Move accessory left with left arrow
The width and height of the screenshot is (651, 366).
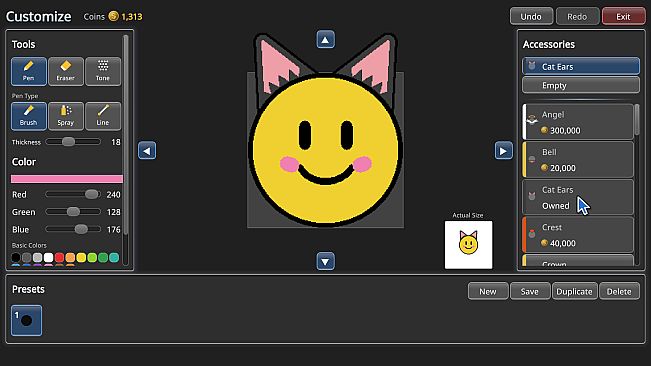click(147, 151)
